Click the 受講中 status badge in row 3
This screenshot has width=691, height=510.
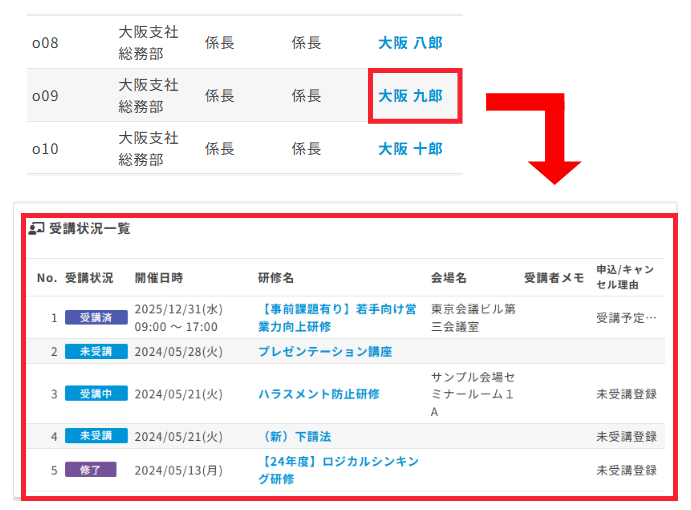pos(96,394)
